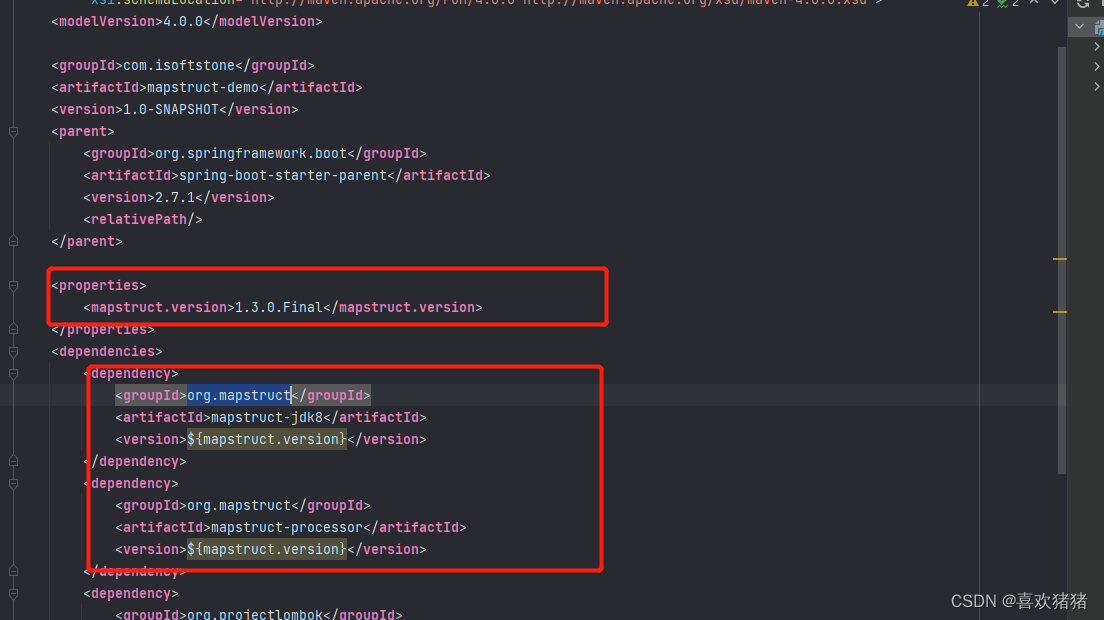The height and width of the screenshot is (620, 1104).
Task: Click the mapstruct-processor artifactId text
Action: point(288,527)
